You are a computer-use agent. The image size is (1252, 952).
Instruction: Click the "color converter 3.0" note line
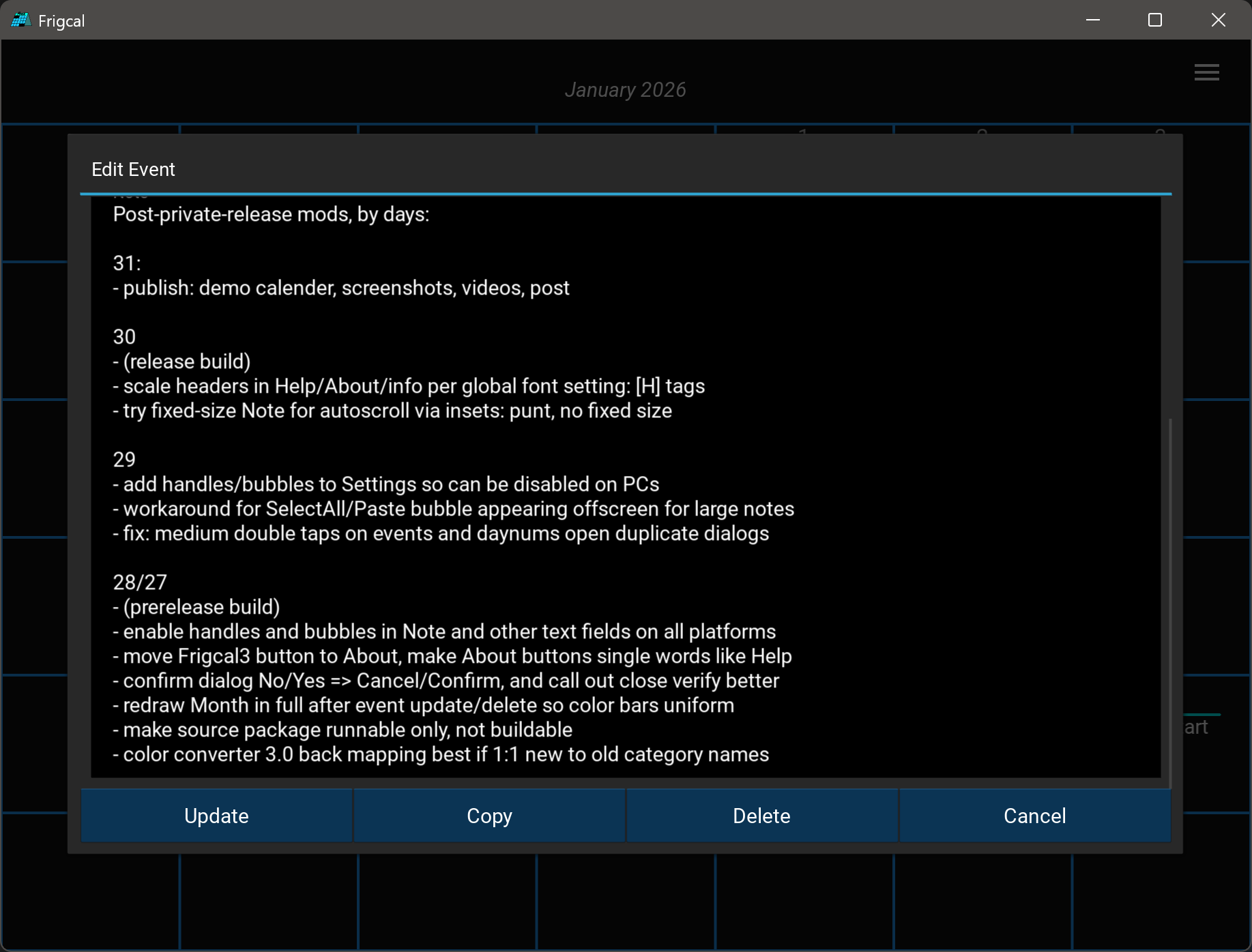(441, 754)
